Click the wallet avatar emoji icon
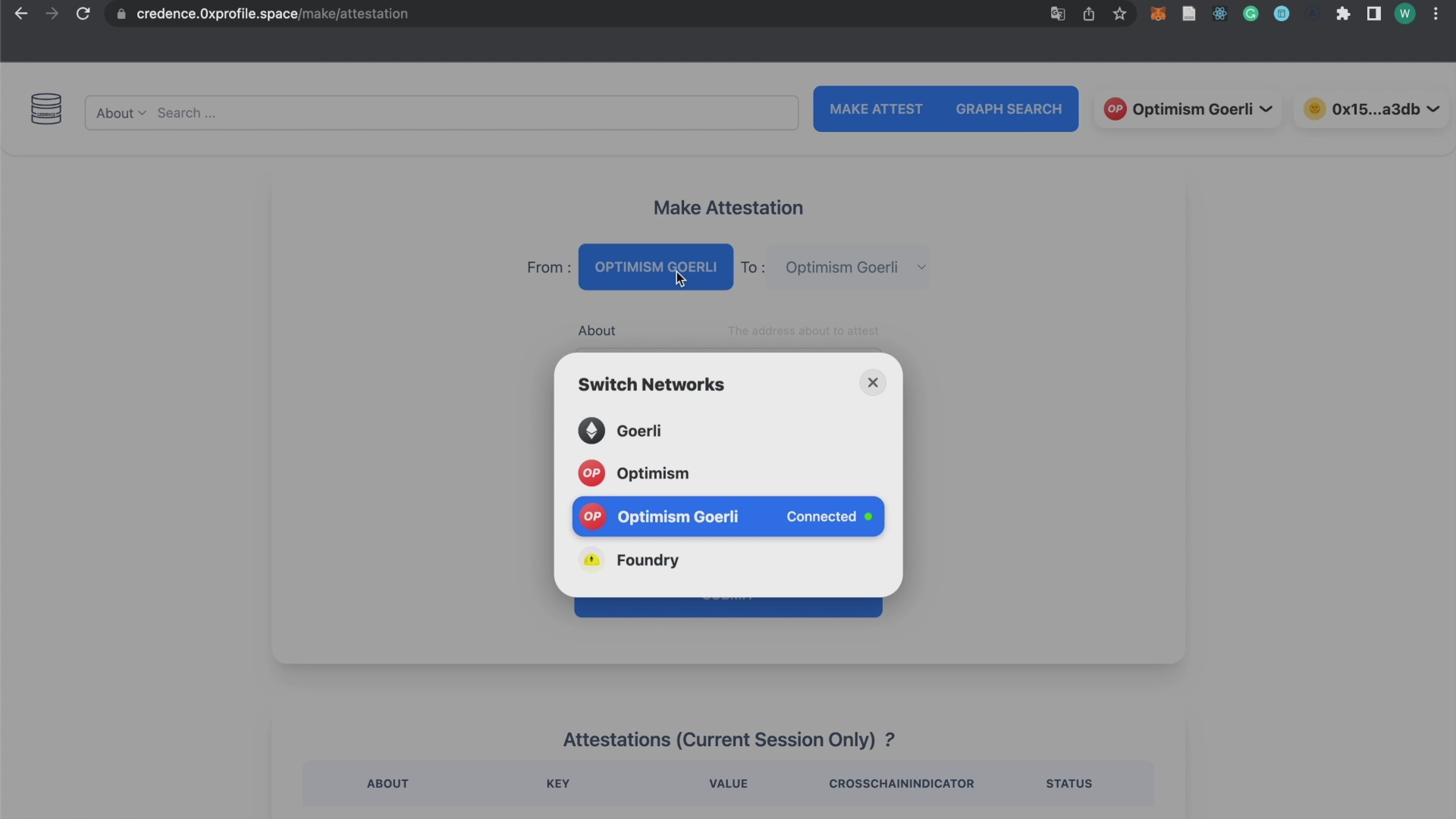Viewport: 1456px width, 819px height. click(x=1314, y=108)
